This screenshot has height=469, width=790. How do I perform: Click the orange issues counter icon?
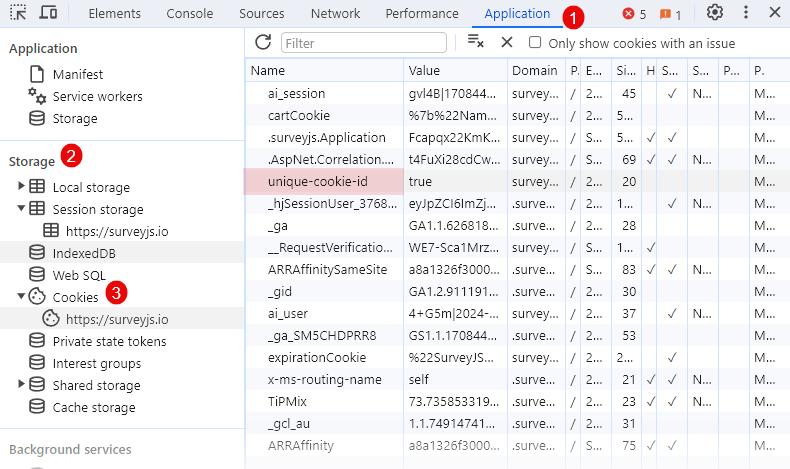(x=665, y=14)
